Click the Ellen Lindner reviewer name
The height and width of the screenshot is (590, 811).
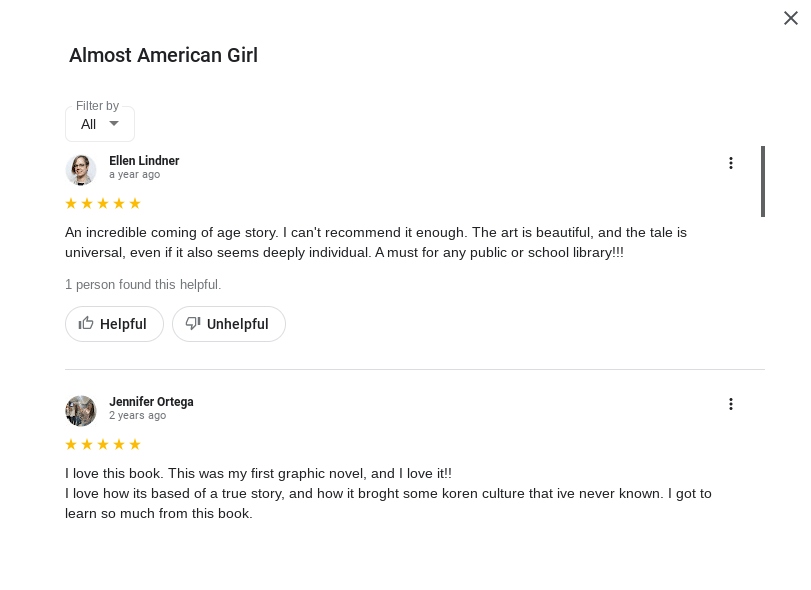point(144,161)
